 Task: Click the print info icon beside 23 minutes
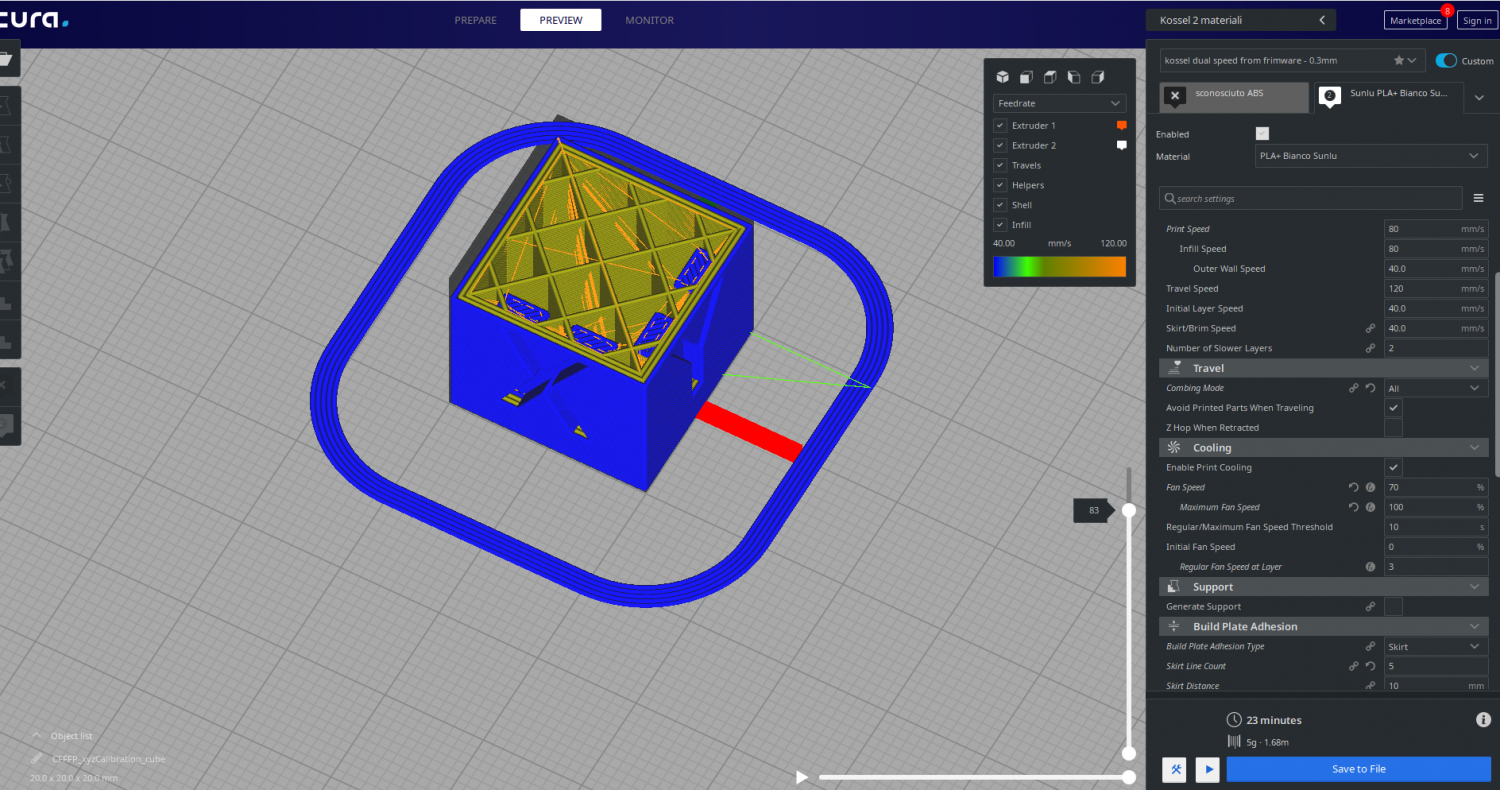point(1483,720)
